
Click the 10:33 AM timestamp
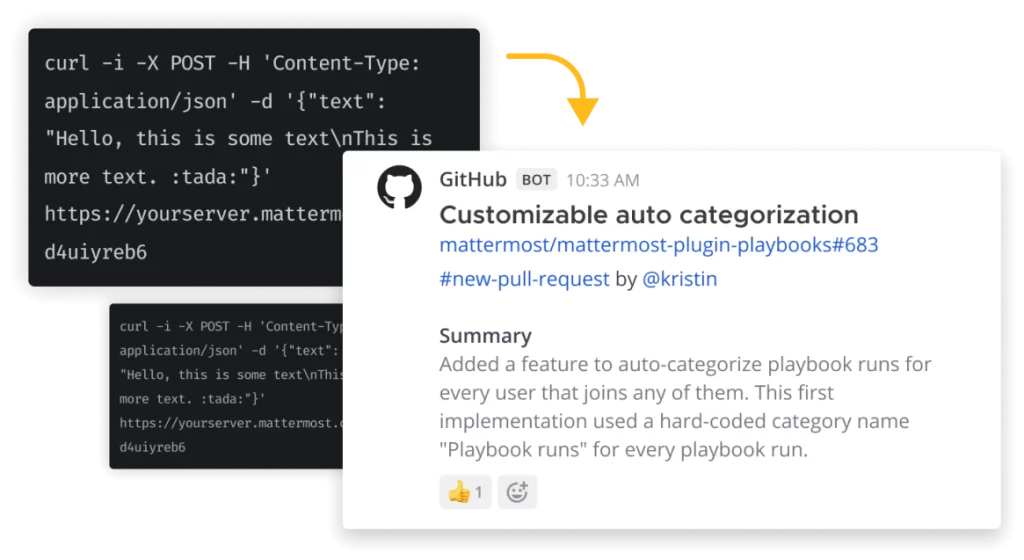pos(603,181)
